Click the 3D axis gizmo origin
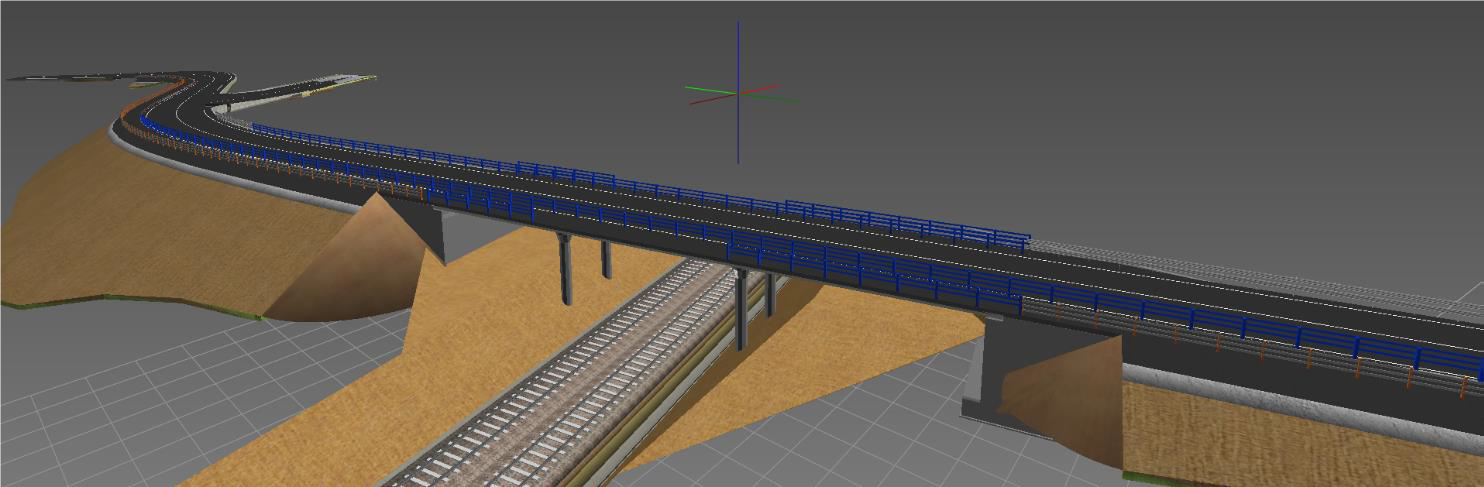Viewport: 1484px width, 487px height. pos(738,93)
